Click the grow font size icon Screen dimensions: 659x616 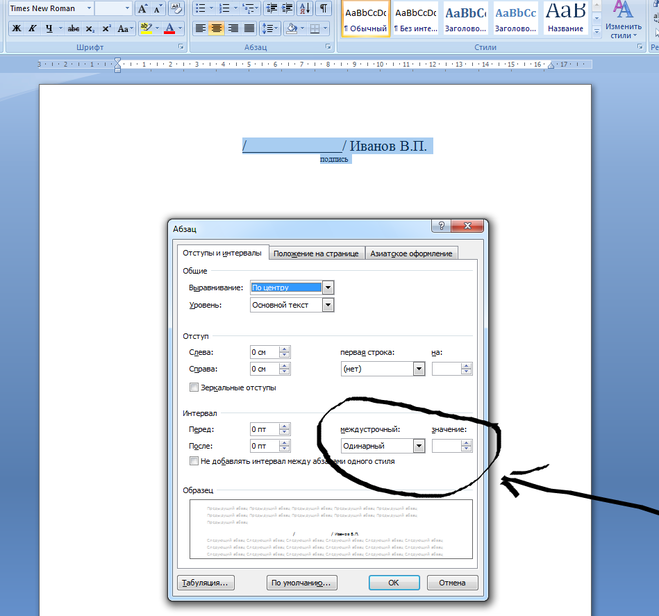point(143,8)
